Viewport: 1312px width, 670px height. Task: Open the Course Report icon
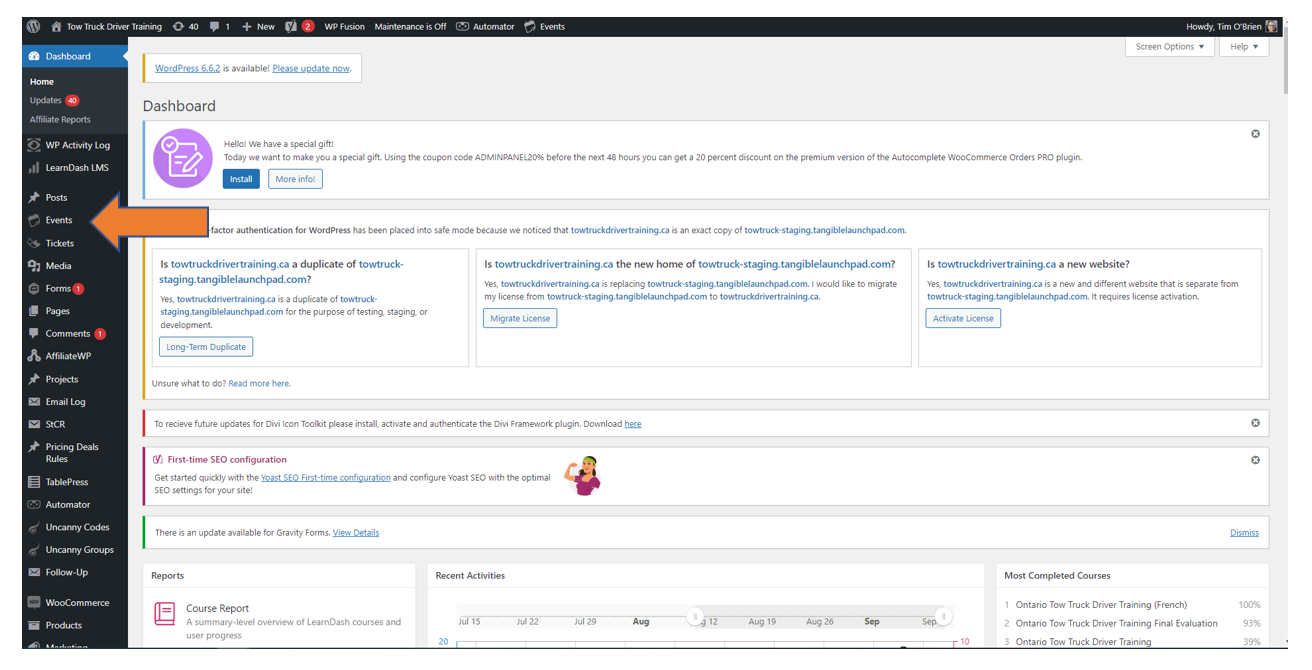pos(165,613)
